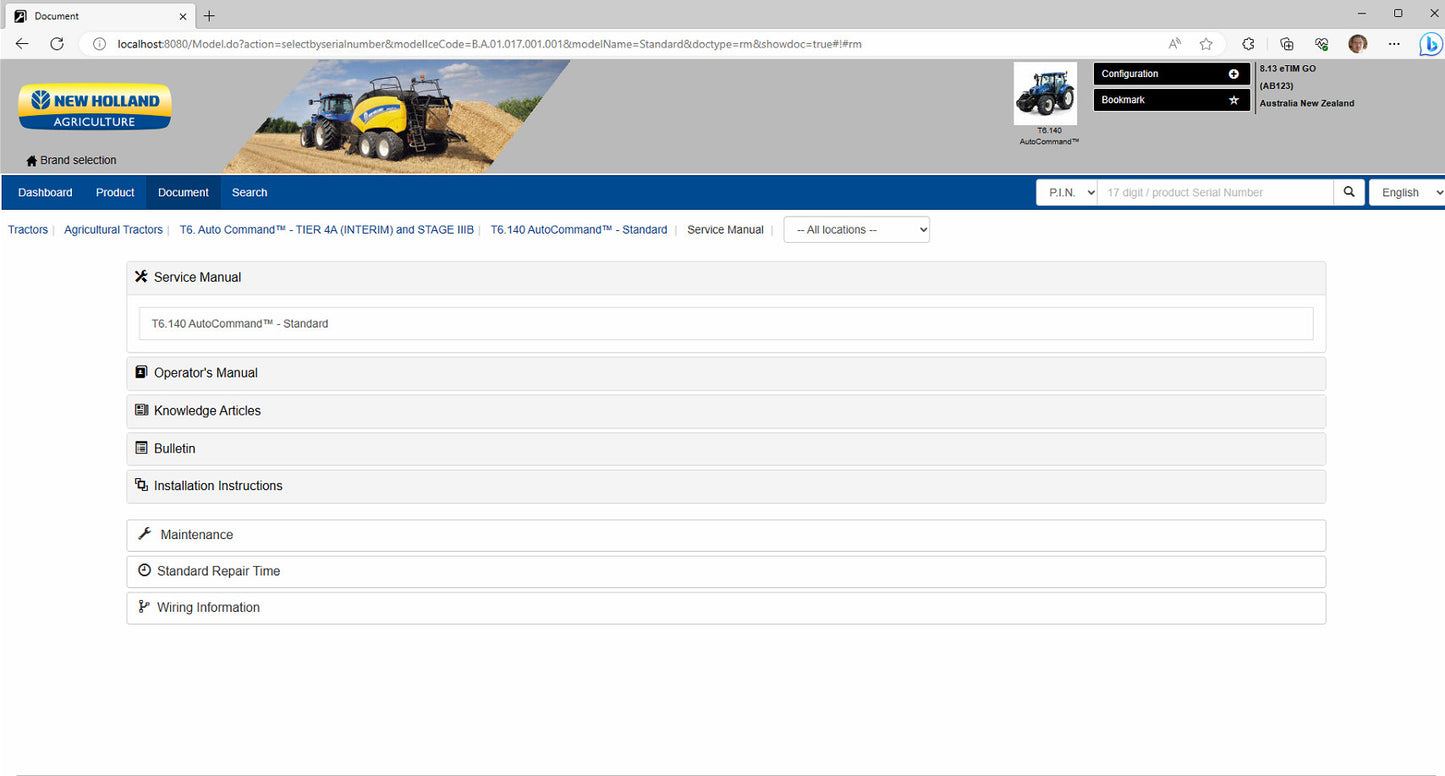Click the Maintenance wrench icon

point(144,534)
